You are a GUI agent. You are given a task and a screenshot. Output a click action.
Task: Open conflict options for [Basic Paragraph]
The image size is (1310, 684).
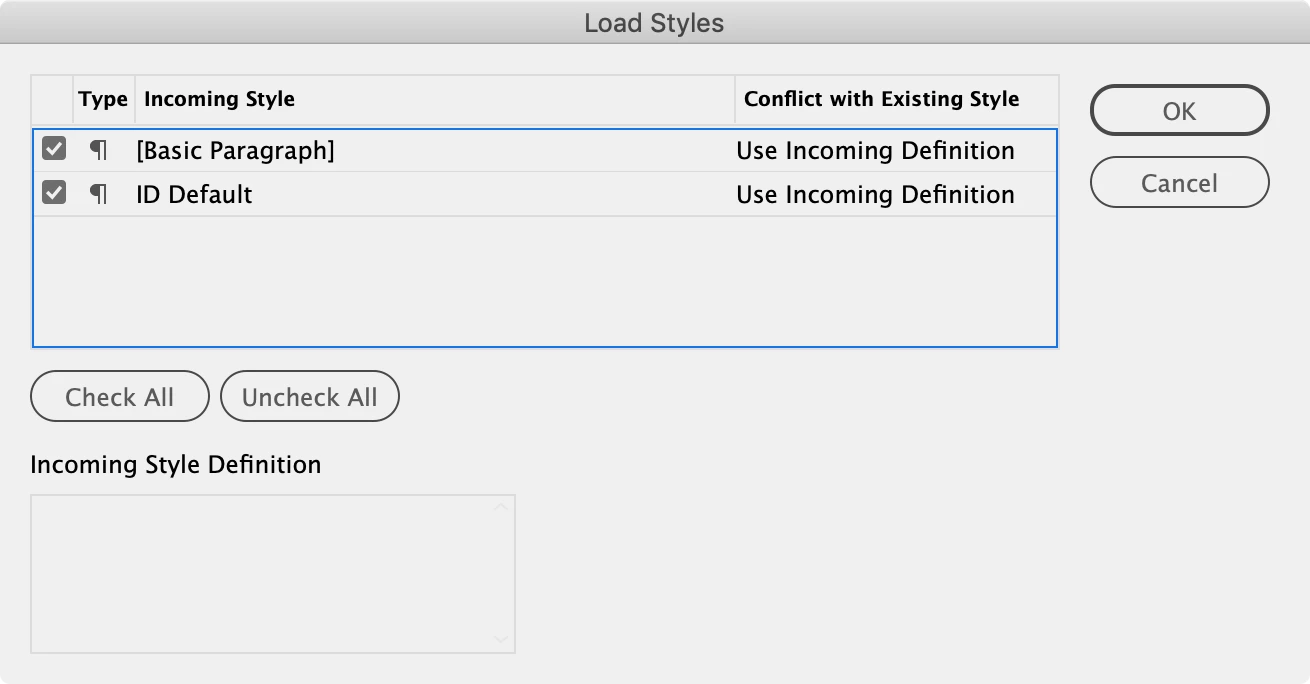pos(875,150)
